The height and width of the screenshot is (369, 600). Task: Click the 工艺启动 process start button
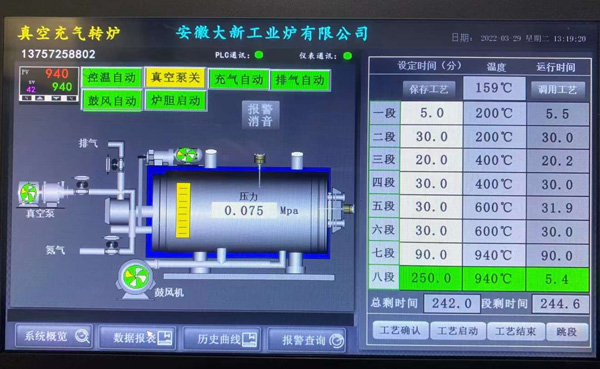pyautogui.click(x=458, y=331)
